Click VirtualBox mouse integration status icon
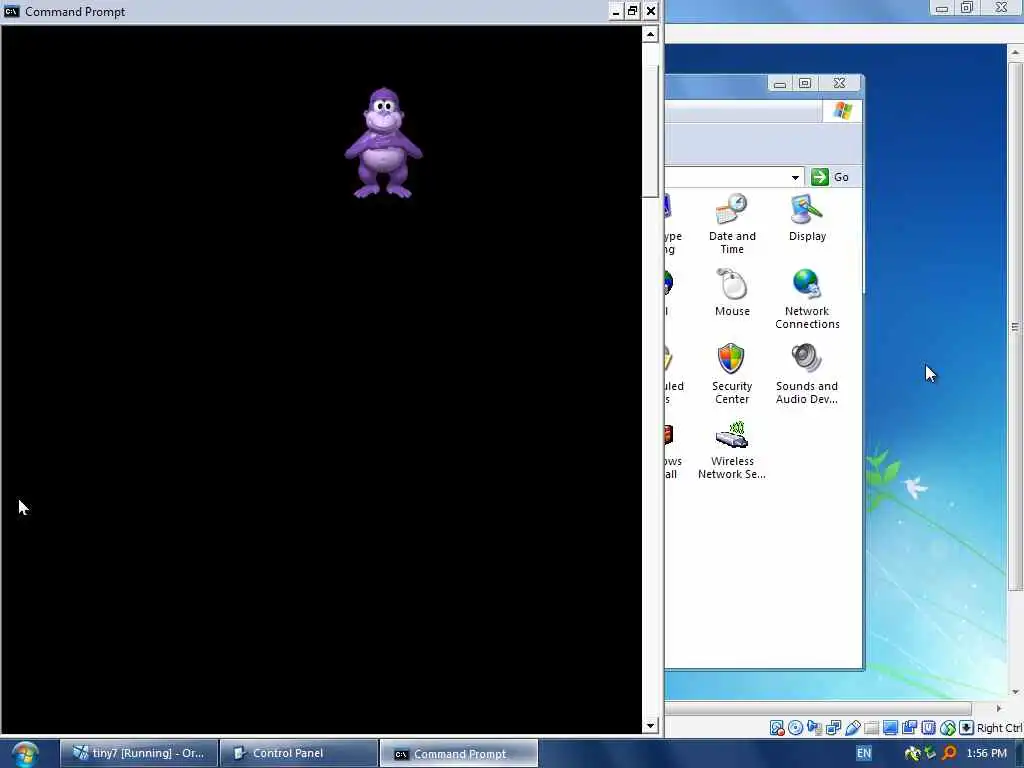The height and width of the screenshot is (768, 1024). click(948, 728)
